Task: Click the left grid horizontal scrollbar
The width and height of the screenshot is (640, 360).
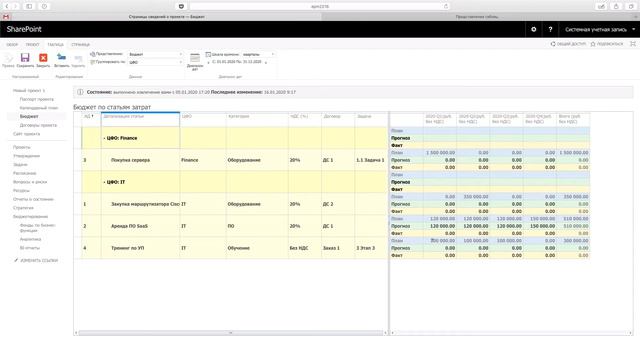Action: pyautogui.click(x=231, y=333)
